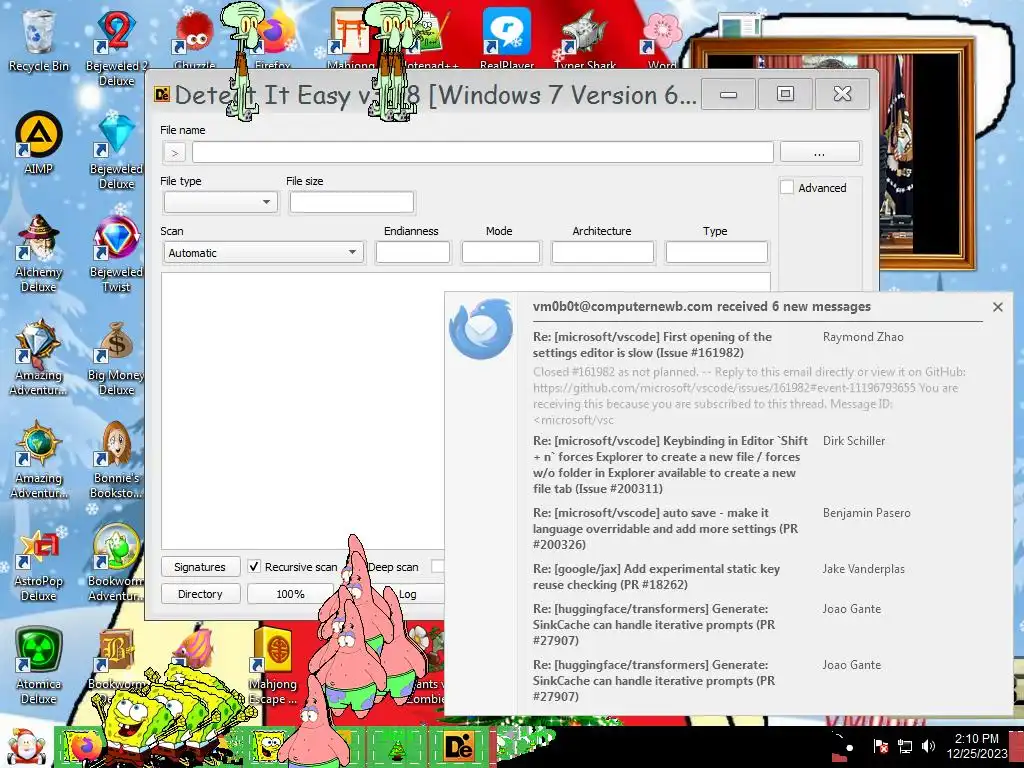Enable the Advanced checkbox
The height and width of the screenshot is (768, 1024).
pos(787,187)
